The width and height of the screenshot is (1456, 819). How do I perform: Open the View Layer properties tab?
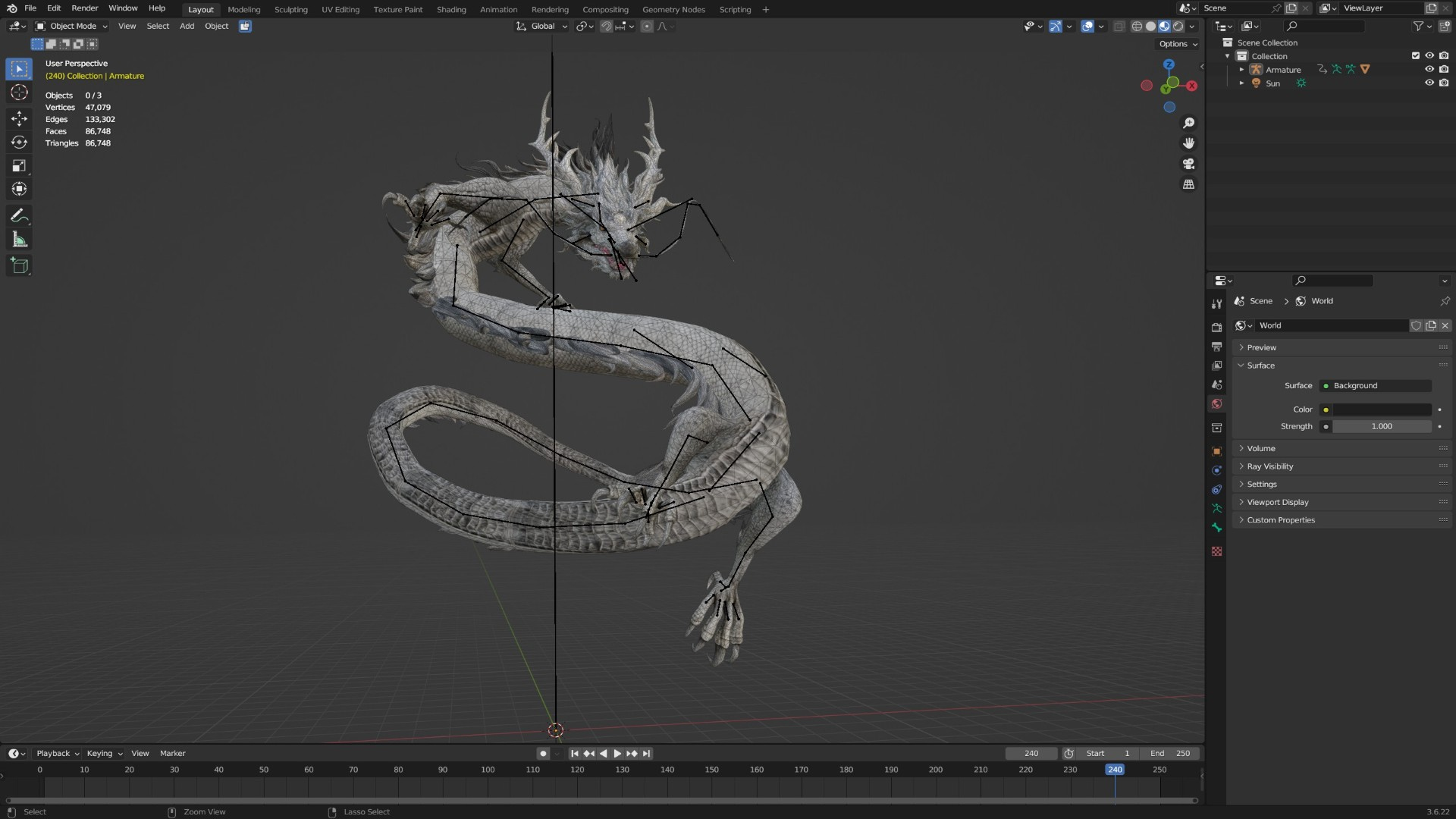click(x=1216, y=366)
